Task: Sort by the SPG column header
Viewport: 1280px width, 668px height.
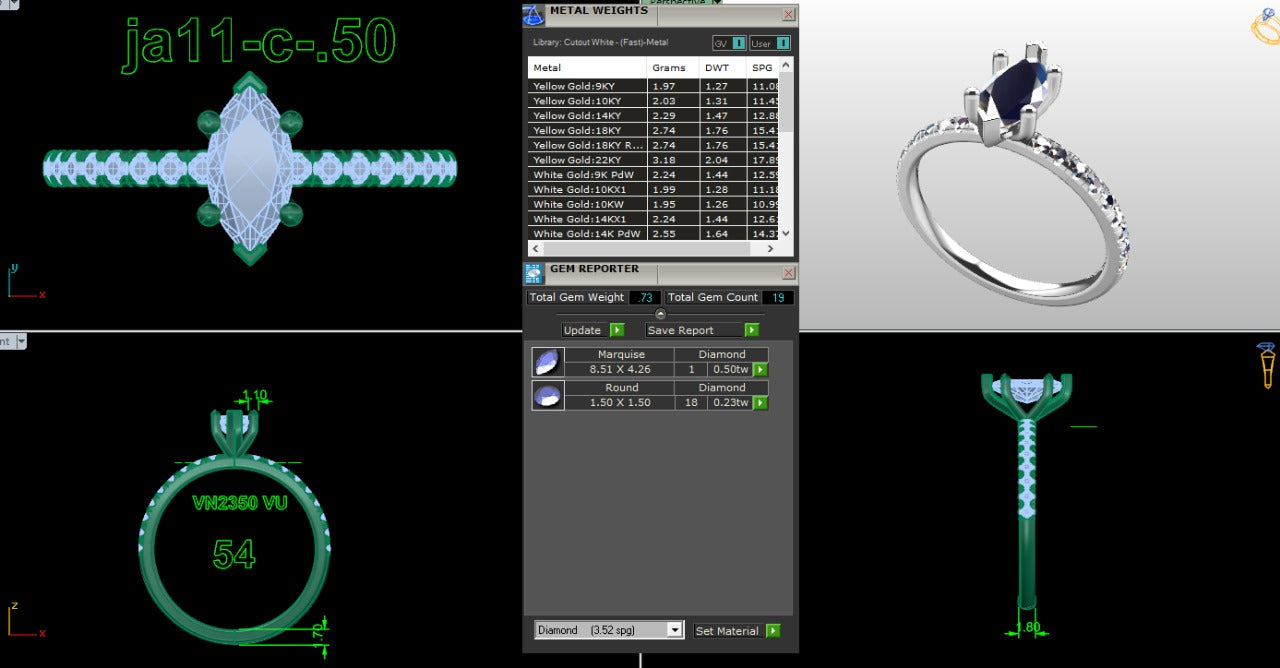Action: click(x=762, y=68)
